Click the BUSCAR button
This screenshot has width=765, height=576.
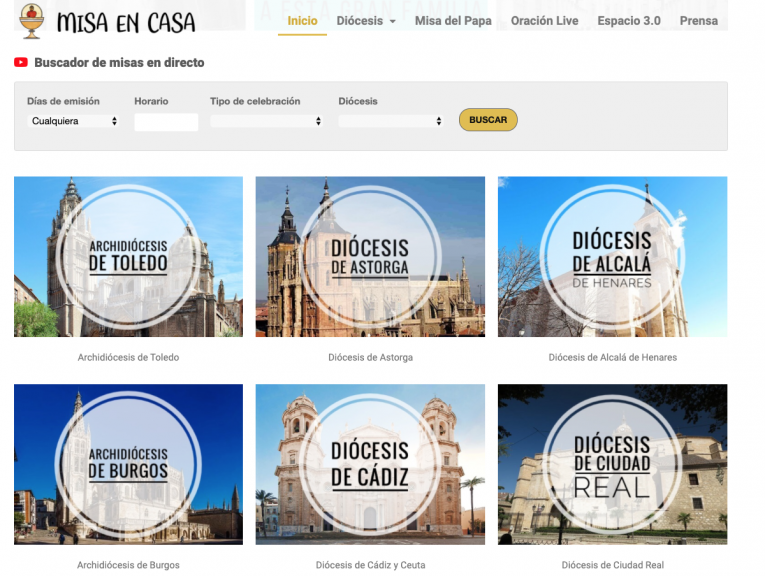pyautogui.click(x=488, y=119)
